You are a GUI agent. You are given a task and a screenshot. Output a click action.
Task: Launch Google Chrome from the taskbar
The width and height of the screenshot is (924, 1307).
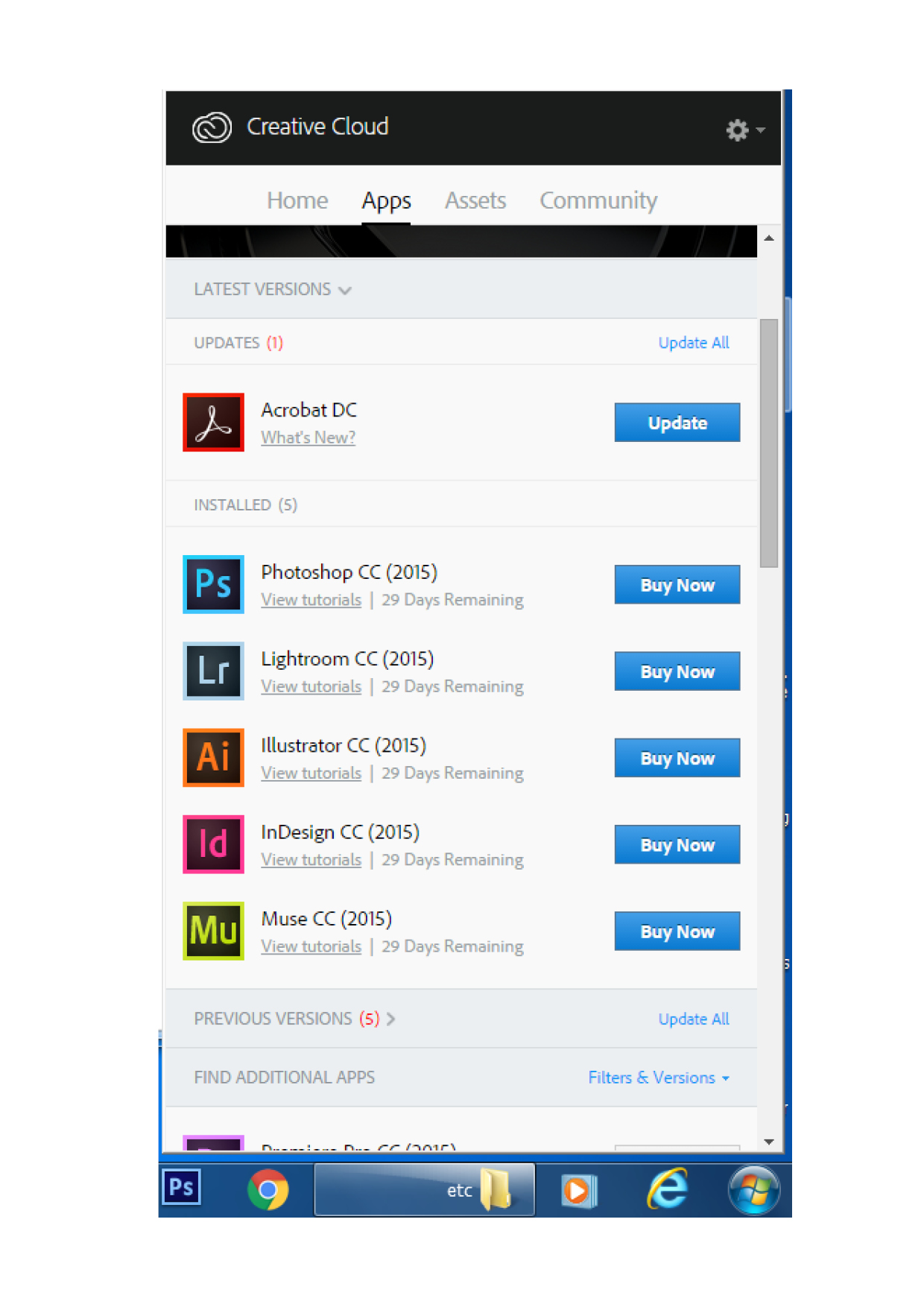tap(268, 1190)
